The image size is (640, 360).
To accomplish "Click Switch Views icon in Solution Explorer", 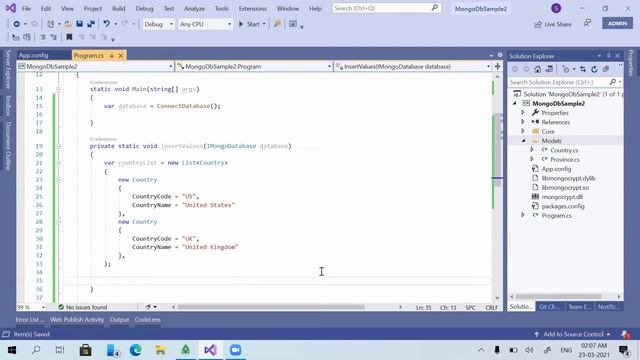I will coord(549,69).
